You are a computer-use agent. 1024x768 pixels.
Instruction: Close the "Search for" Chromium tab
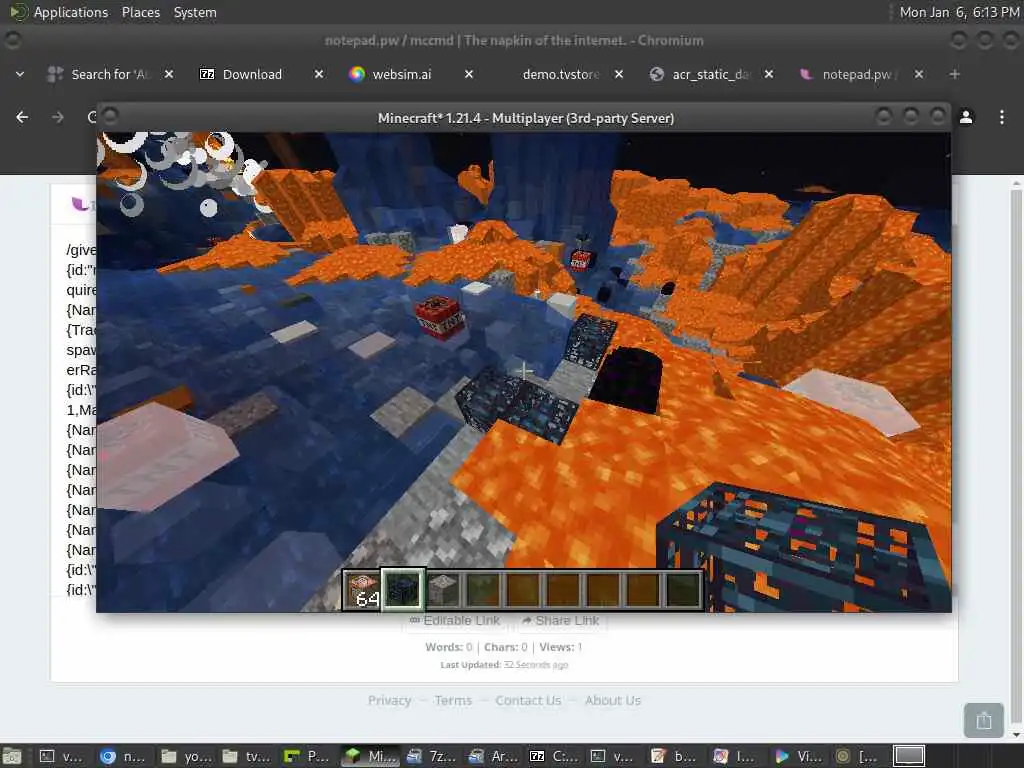[x=168, y=74]
